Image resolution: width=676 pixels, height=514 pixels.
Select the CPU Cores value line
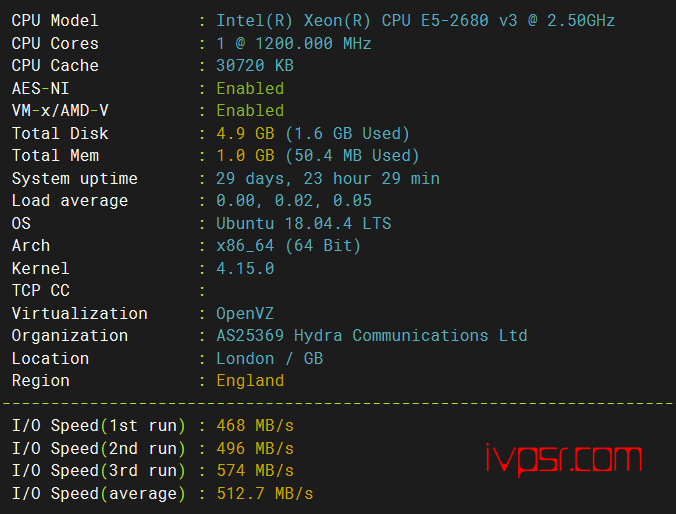point(294,44)
